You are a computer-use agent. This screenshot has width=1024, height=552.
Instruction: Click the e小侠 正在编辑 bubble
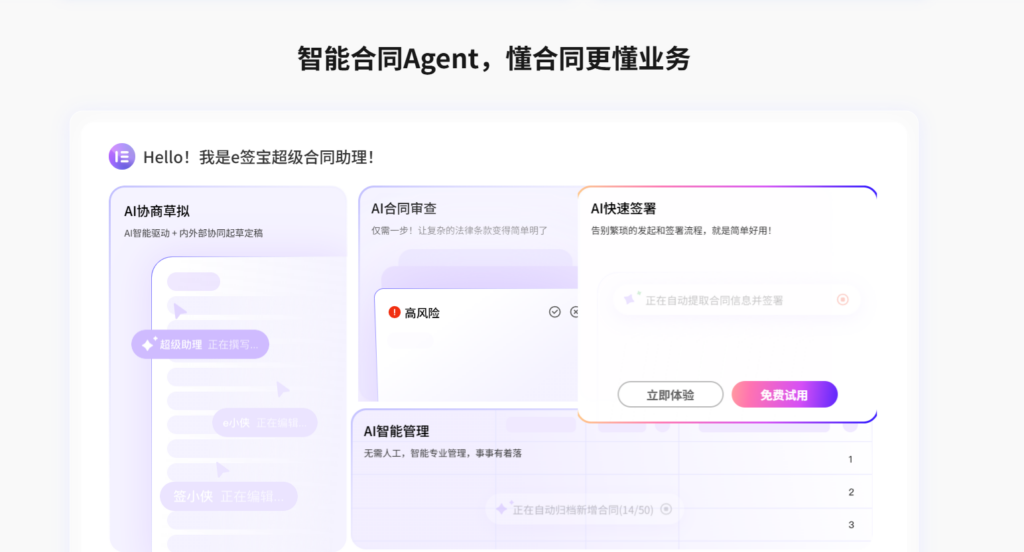pos(264,423)
